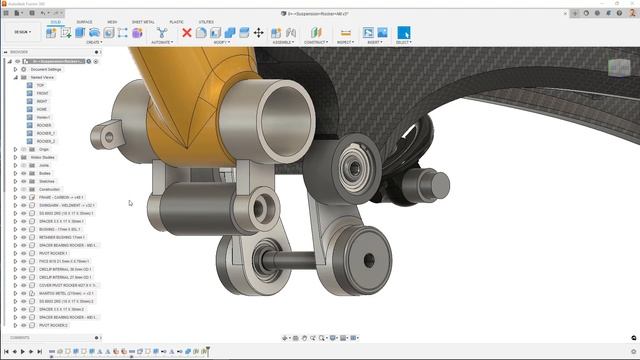
Task: Switch to the Mesh tab
Action: click(x=112, y=22)
